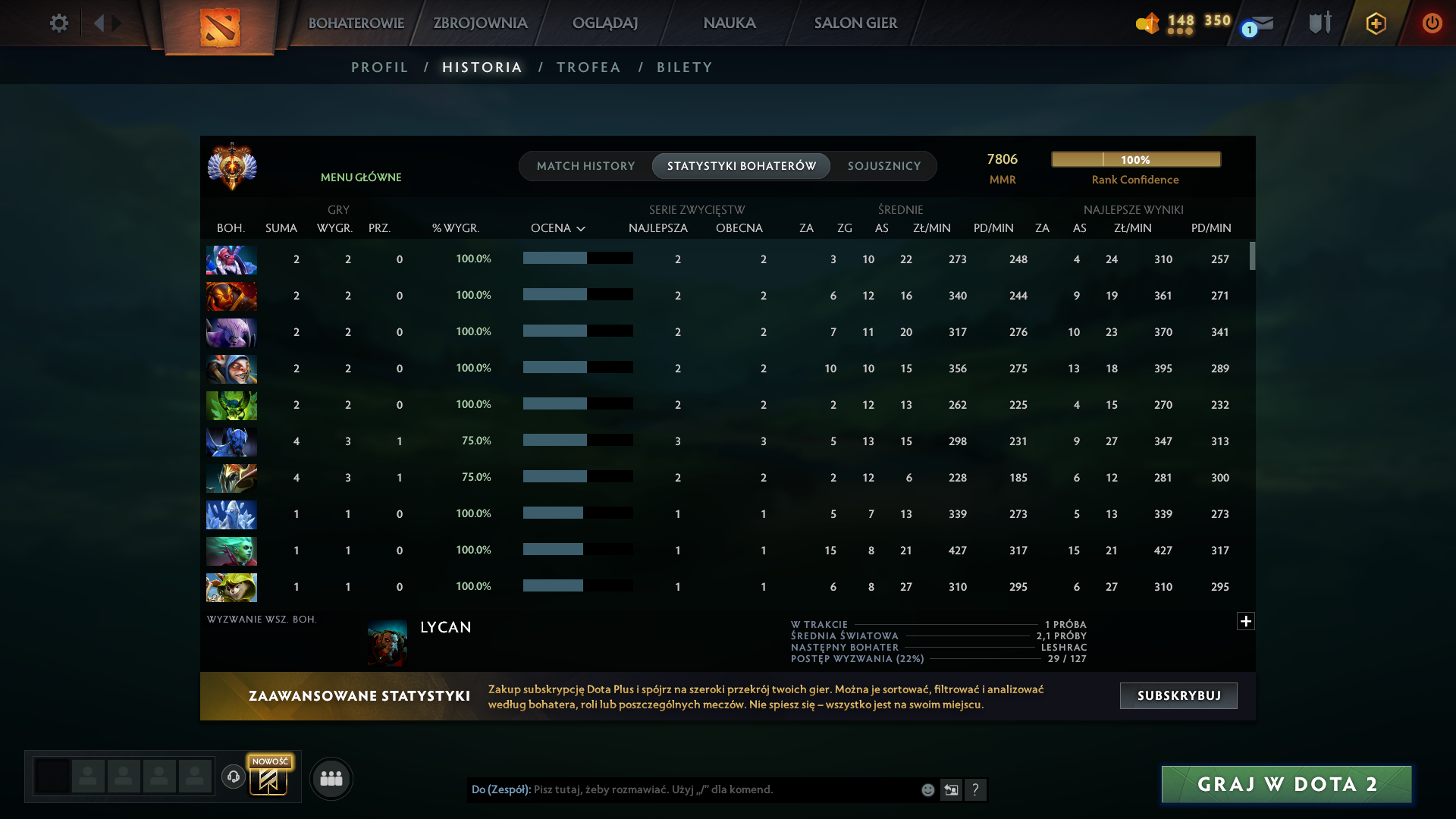The image size is (1456, 819).
Task: Click the seventh hero portrait row
Action: point(231,478)
